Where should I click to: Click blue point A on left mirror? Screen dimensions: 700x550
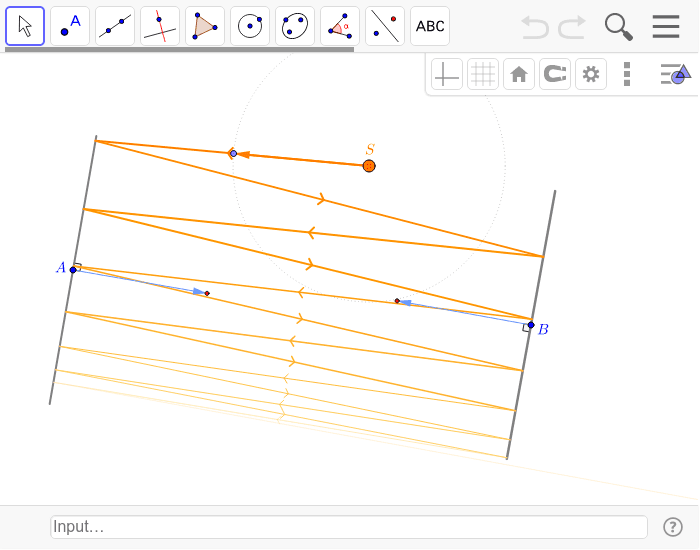click(73, 270)
